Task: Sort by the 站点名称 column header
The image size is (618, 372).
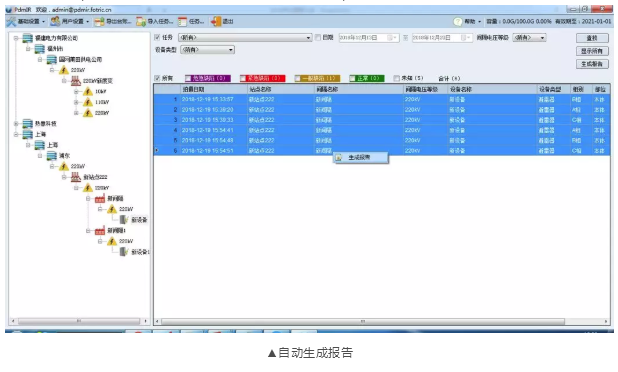Action: (x=281, y=89)
